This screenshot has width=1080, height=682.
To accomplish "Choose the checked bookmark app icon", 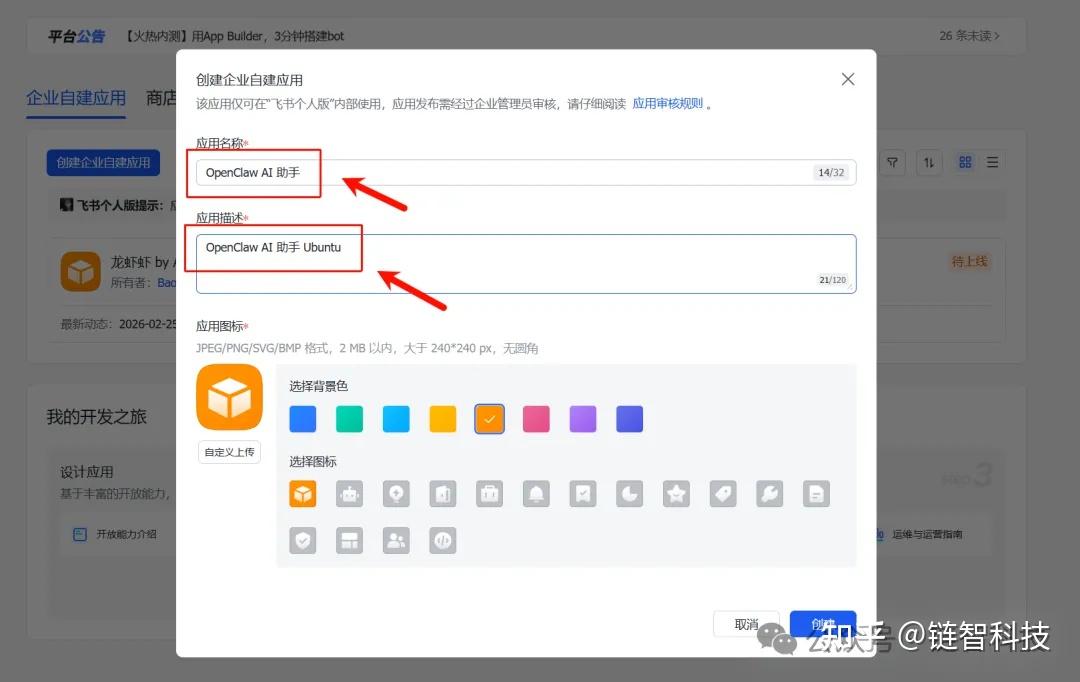I will [583, 494].
